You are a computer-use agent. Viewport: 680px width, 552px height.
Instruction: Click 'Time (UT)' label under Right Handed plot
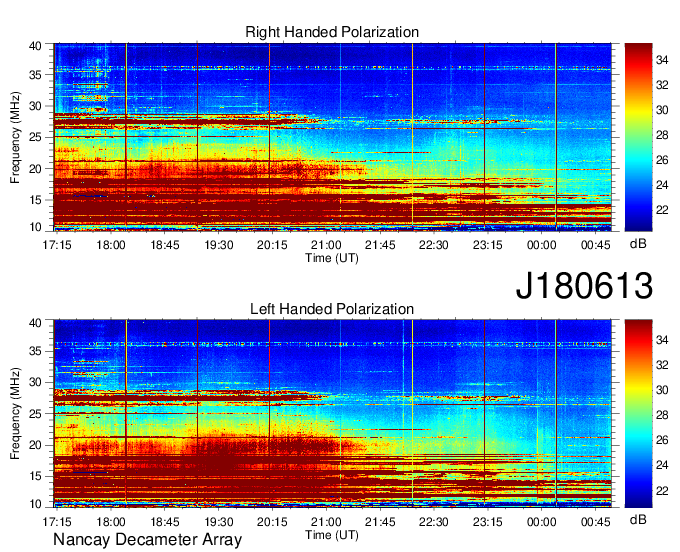click(332, 258)
